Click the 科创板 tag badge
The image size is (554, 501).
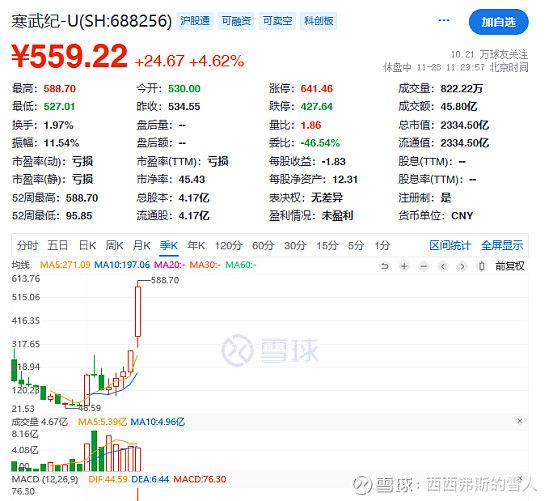pos(319,21)
